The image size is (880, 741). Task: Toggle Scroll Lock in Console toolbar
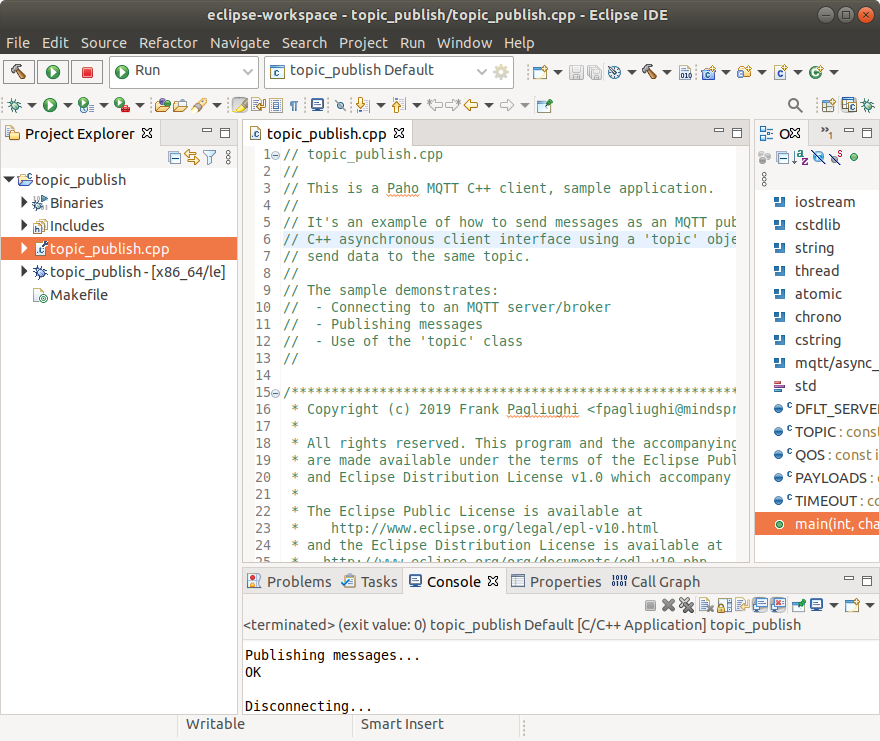(x=725, y=605)
